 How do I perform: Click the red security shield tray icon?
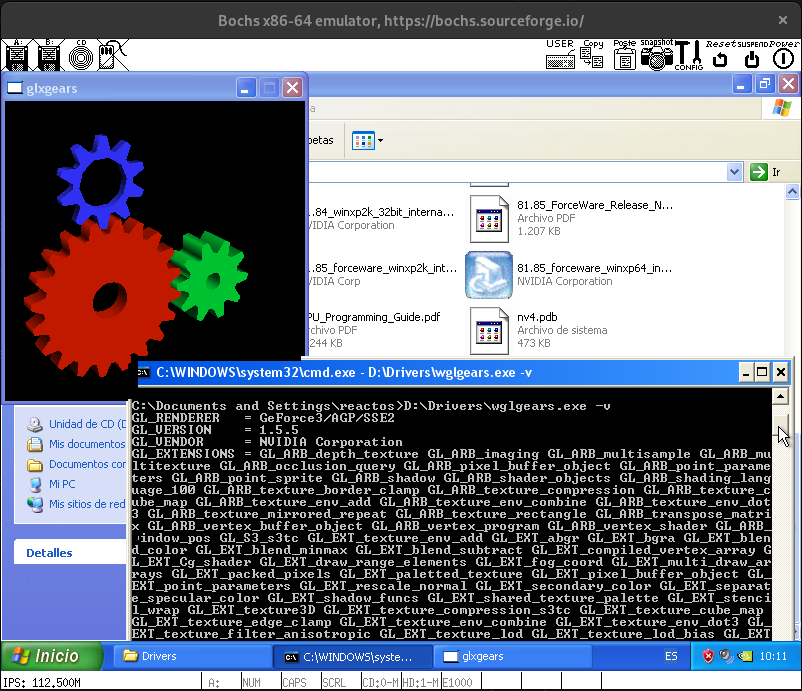click(x=708, y=656)
